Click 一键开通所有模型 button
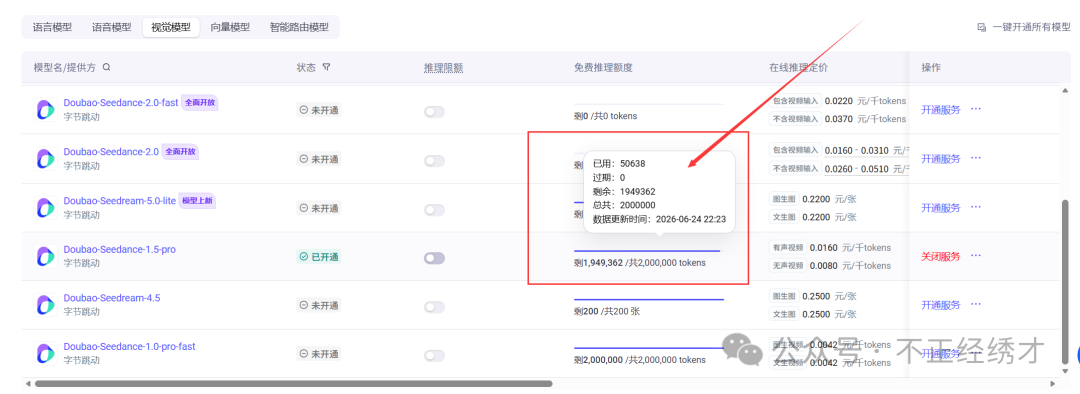The height and width of the screenshot is (394, 1080). [x=1024, y=28]
